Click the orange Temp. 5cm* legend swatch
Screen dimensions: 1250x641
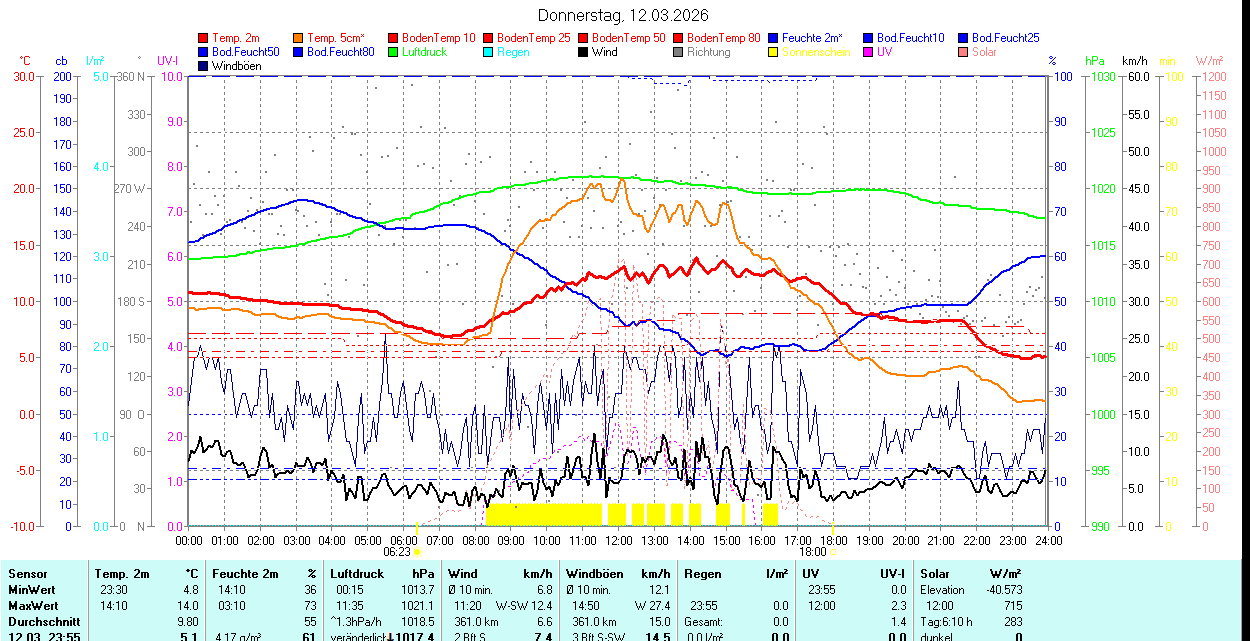click(299, 38)
